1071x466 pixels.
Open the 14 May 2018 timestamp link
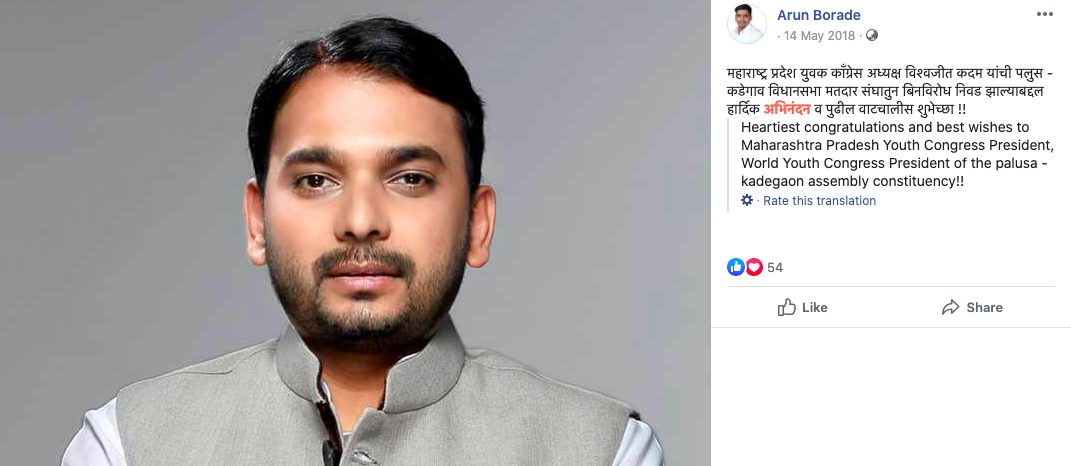click(x=819, y=36)
